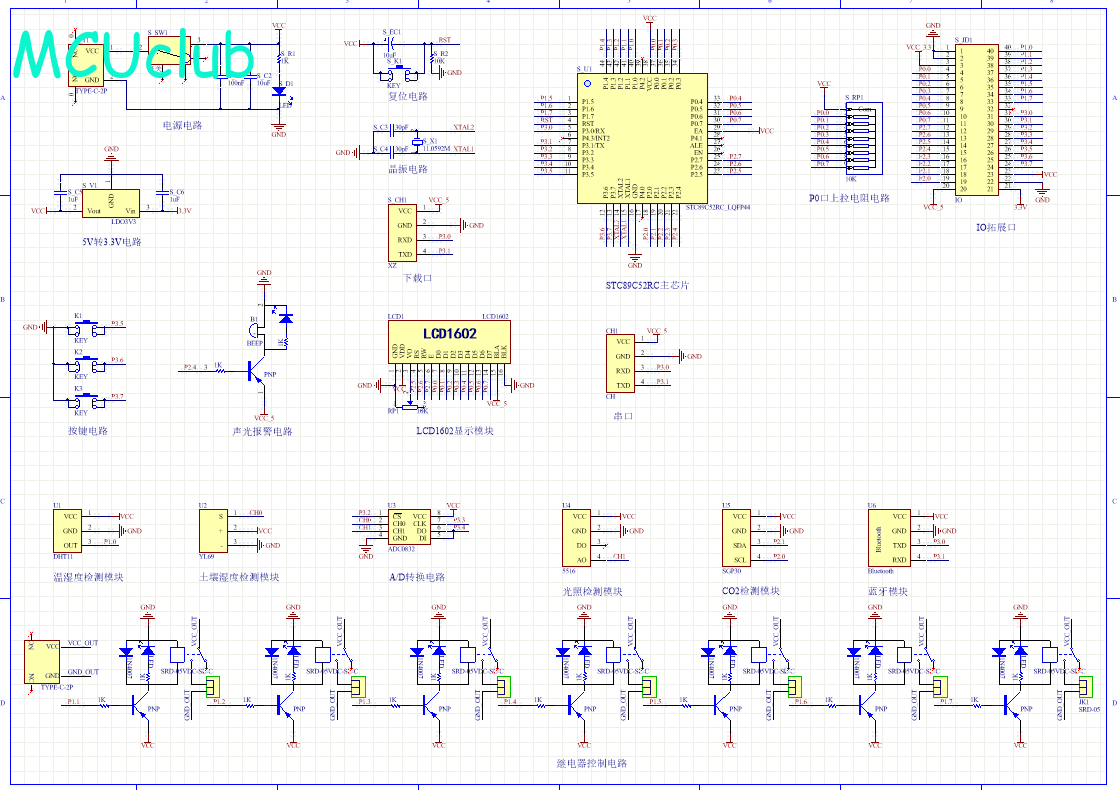Select the 'LCD1602显示模块' caption text
Viewport: 1120px width, 790px height.
[x=454, y=431]
